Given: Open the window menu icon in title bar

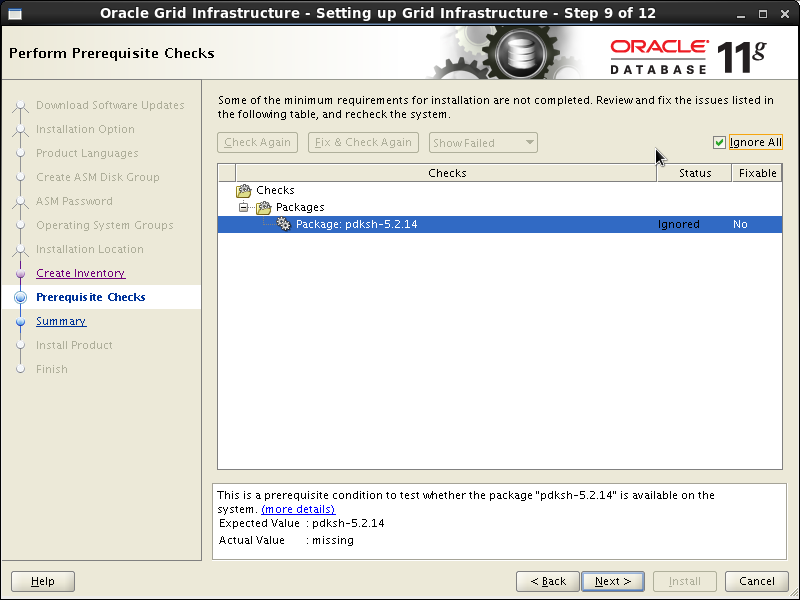Looking at the screenshot, I should coord(15,14).
